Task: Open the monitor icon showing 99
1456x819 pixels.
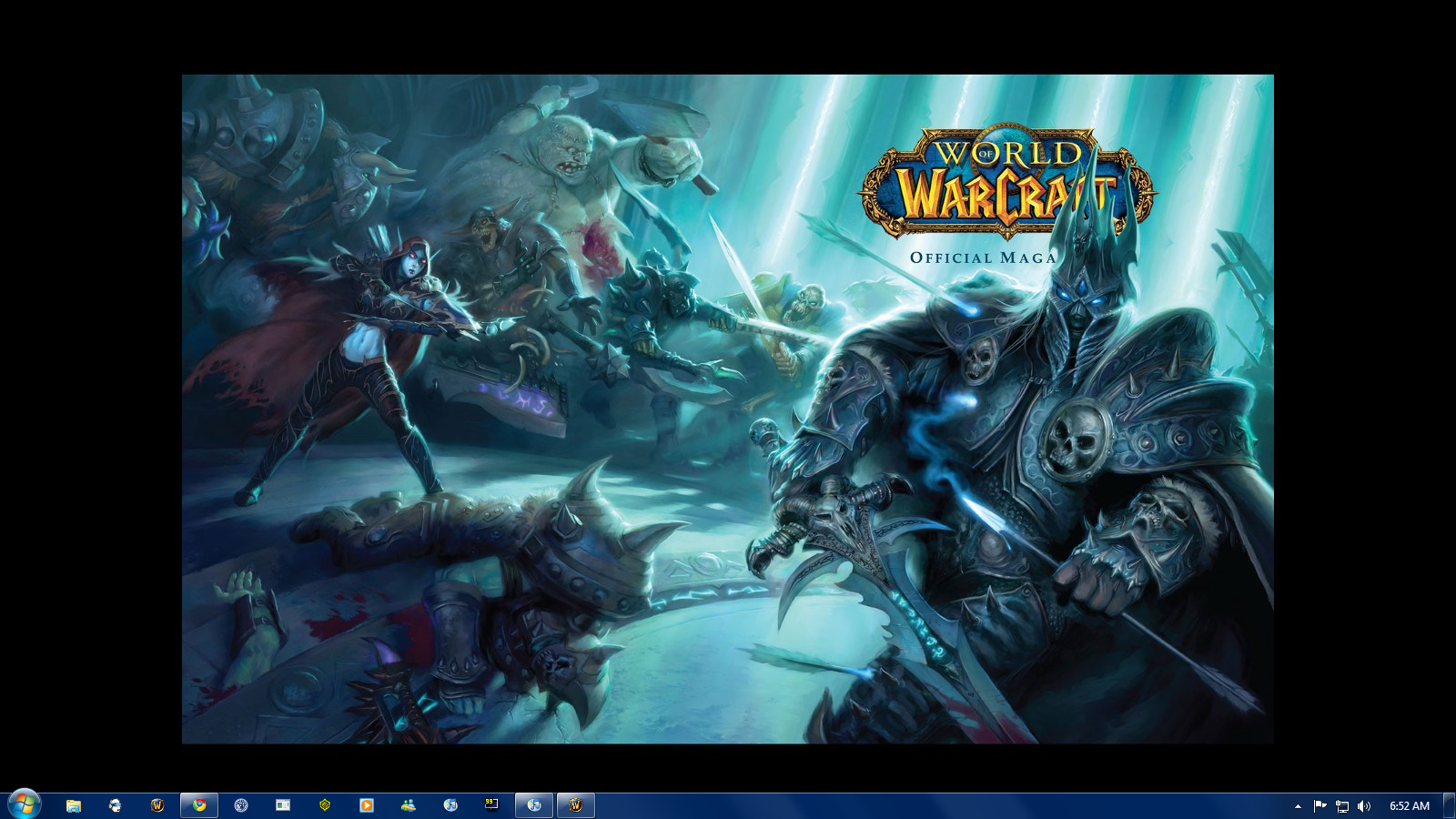Action: pos(492,805)
